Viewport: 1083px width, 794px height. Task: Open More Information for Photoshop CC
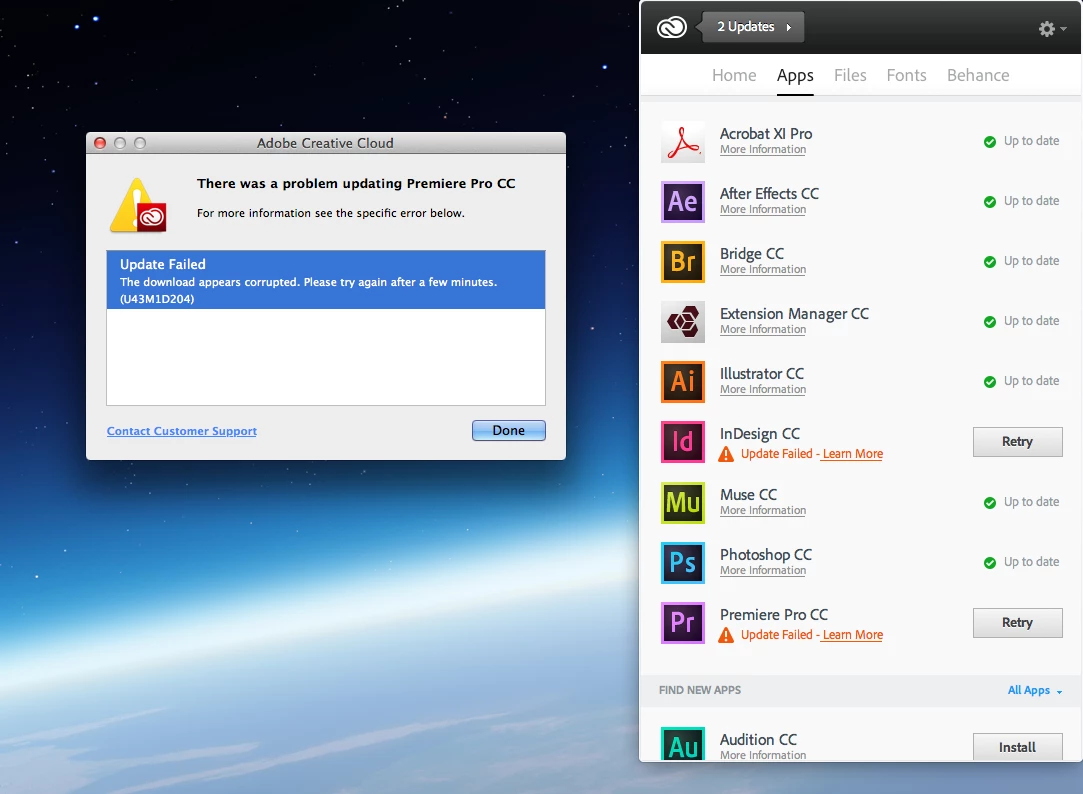763,570
